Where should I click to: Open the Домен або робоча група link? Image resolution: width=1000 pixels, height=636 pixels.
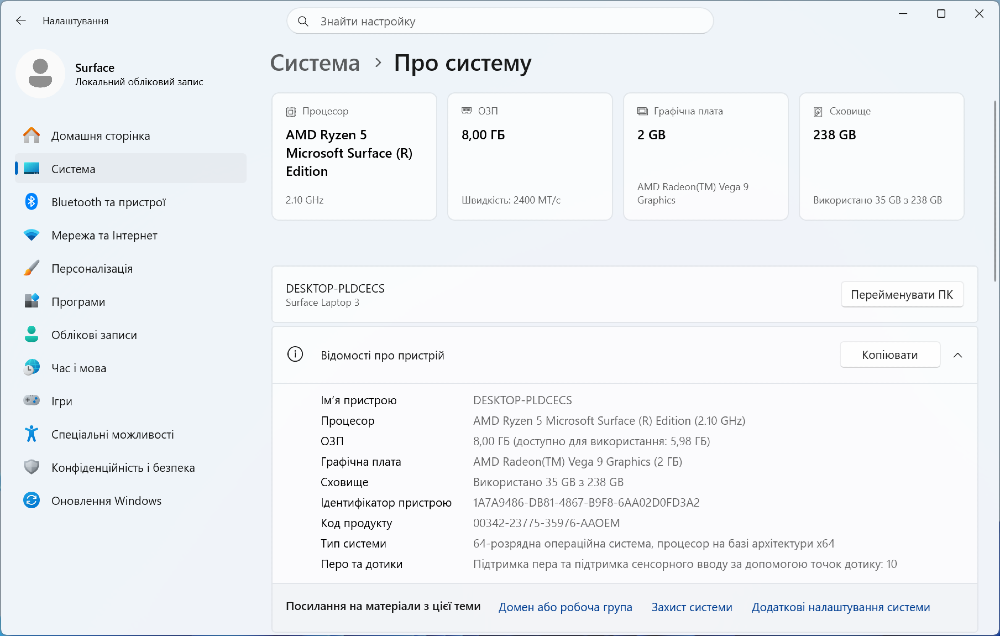point(565,607)
